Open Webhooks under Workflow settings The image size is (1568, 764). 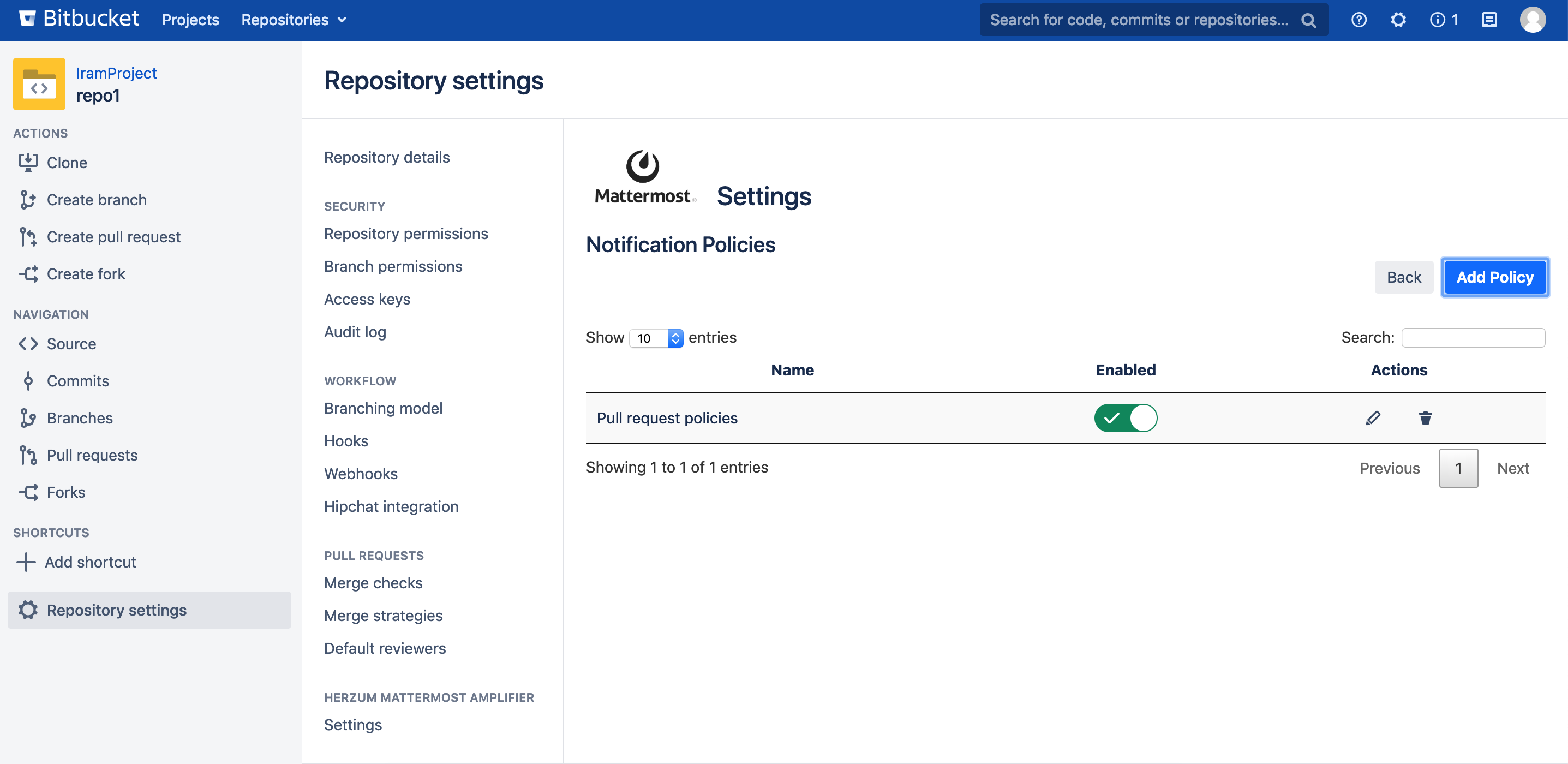tap(360, 473)
